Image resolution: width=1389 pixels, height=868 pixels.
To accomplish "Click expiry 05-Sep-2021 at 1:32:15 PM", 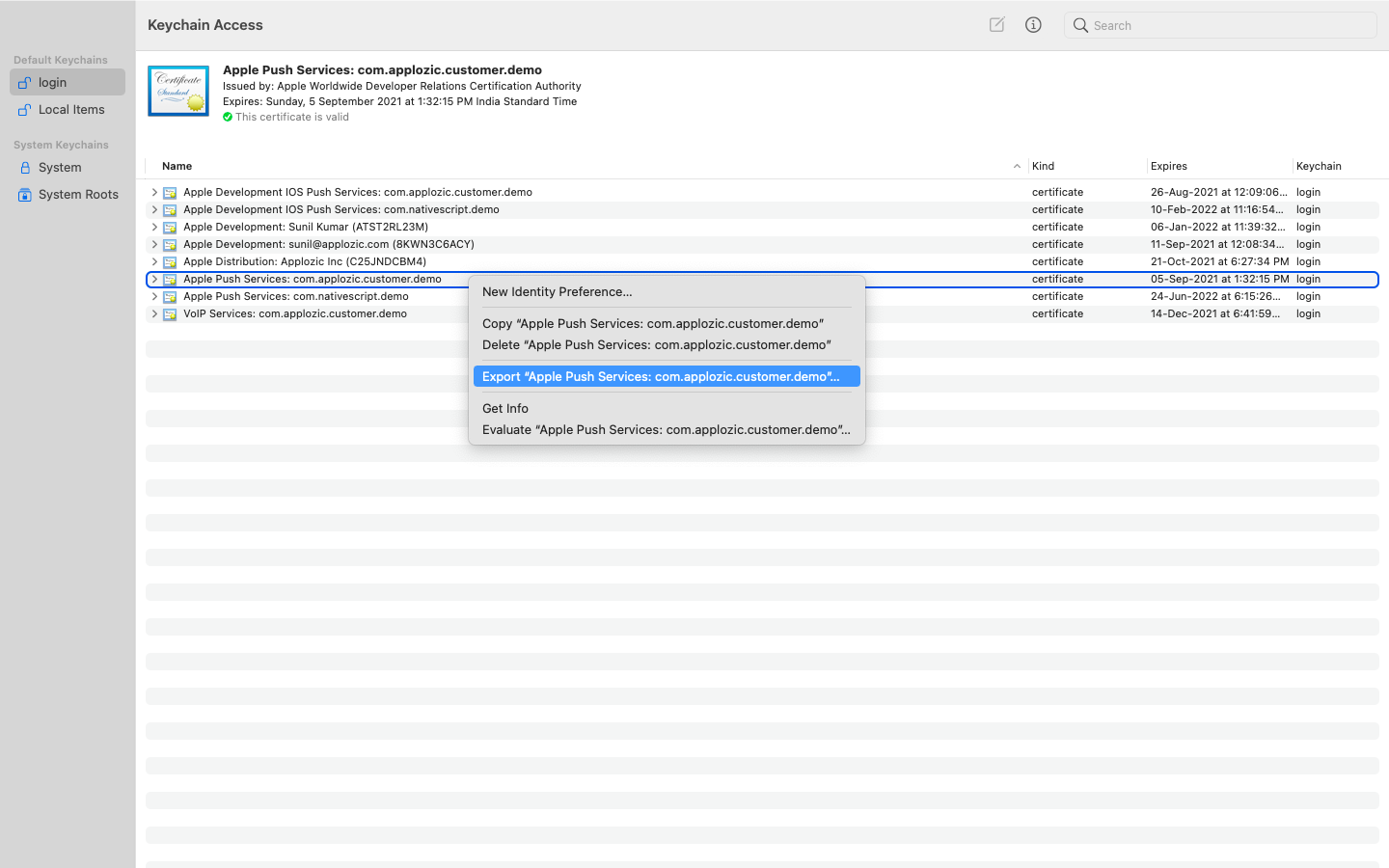I will coord(1219,279).
